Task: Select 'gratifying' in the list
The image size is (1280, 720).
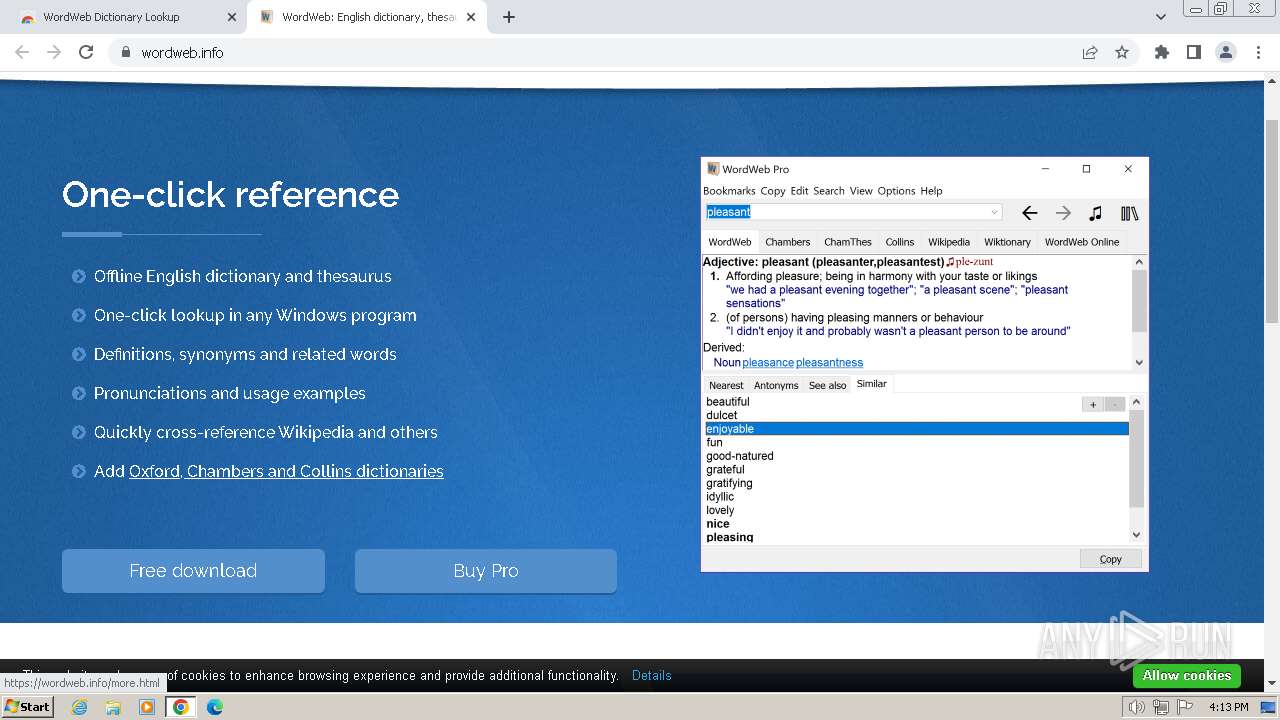Action: 729,483
